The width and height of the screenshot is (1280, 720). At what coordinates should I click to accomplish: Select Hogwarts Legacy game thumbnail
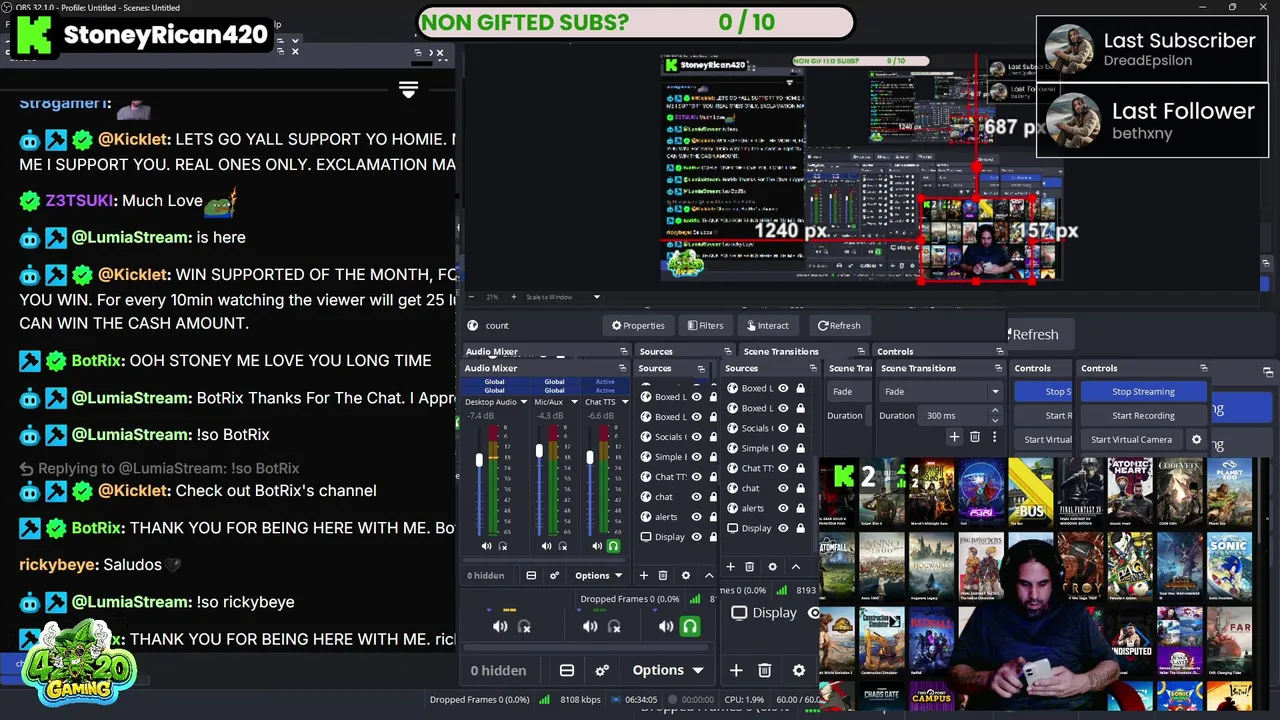(x=931, y=568)
